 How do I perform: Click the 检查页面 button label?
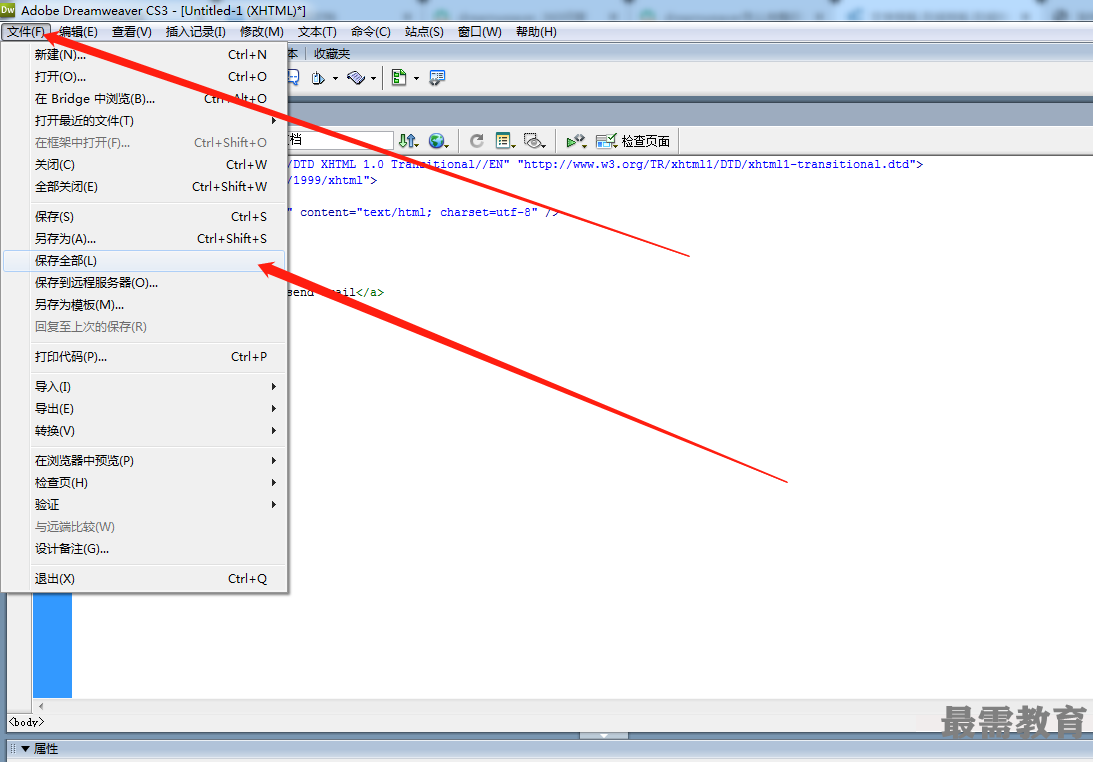coord(645,142)
